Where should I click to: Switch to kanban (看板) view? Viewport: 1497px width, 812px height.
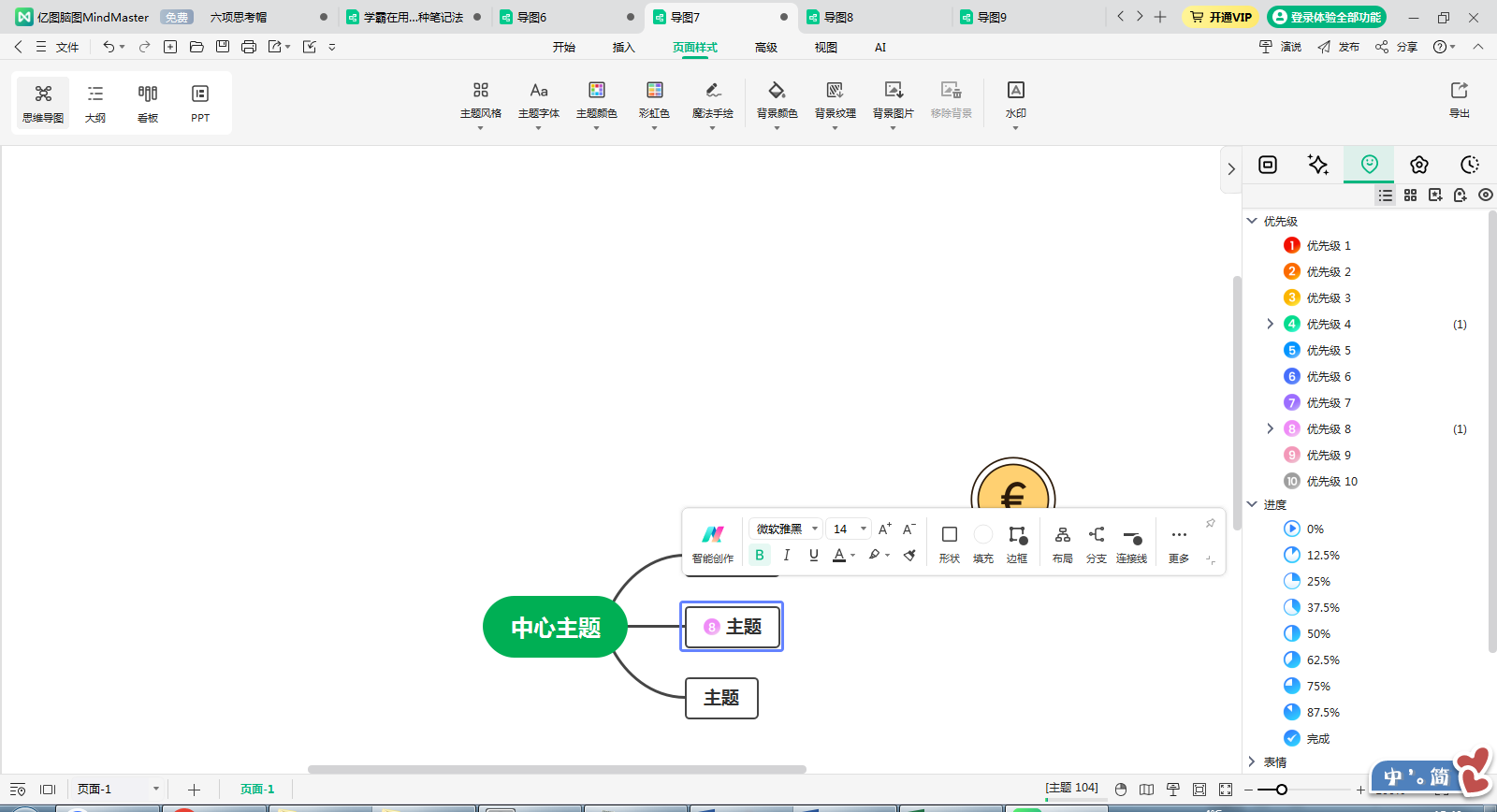[x=148, y=103]
